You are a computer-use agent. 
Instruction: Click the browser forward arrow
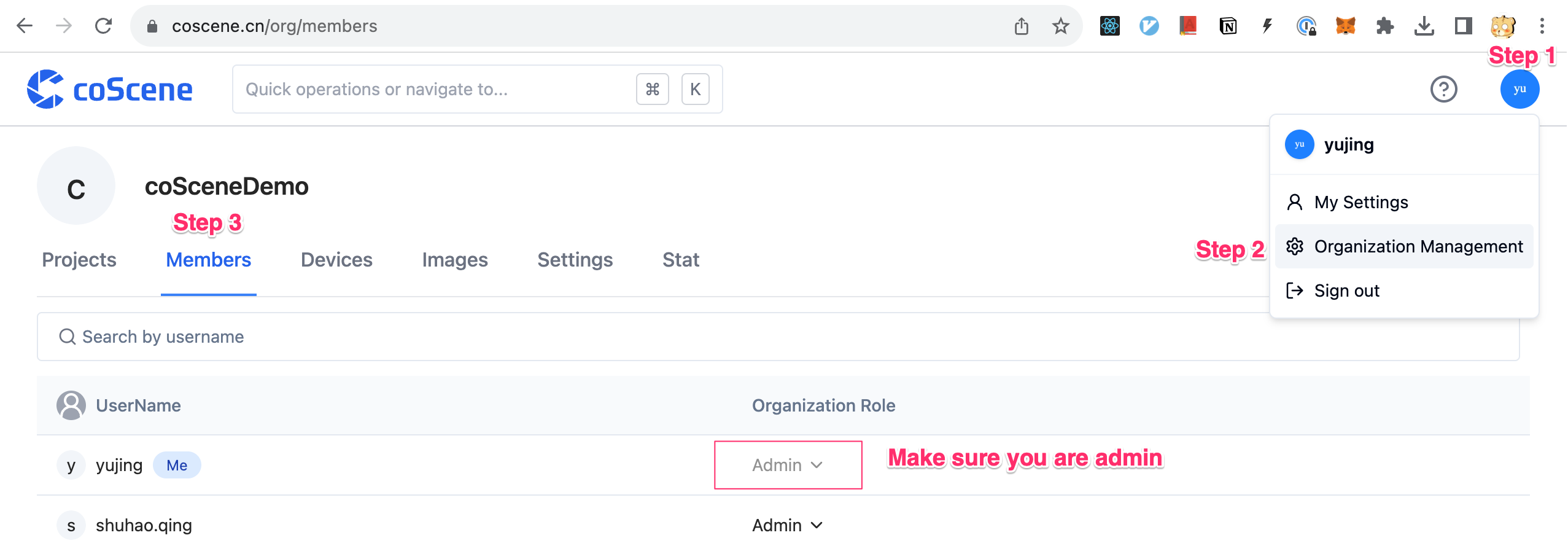point(64,26)
